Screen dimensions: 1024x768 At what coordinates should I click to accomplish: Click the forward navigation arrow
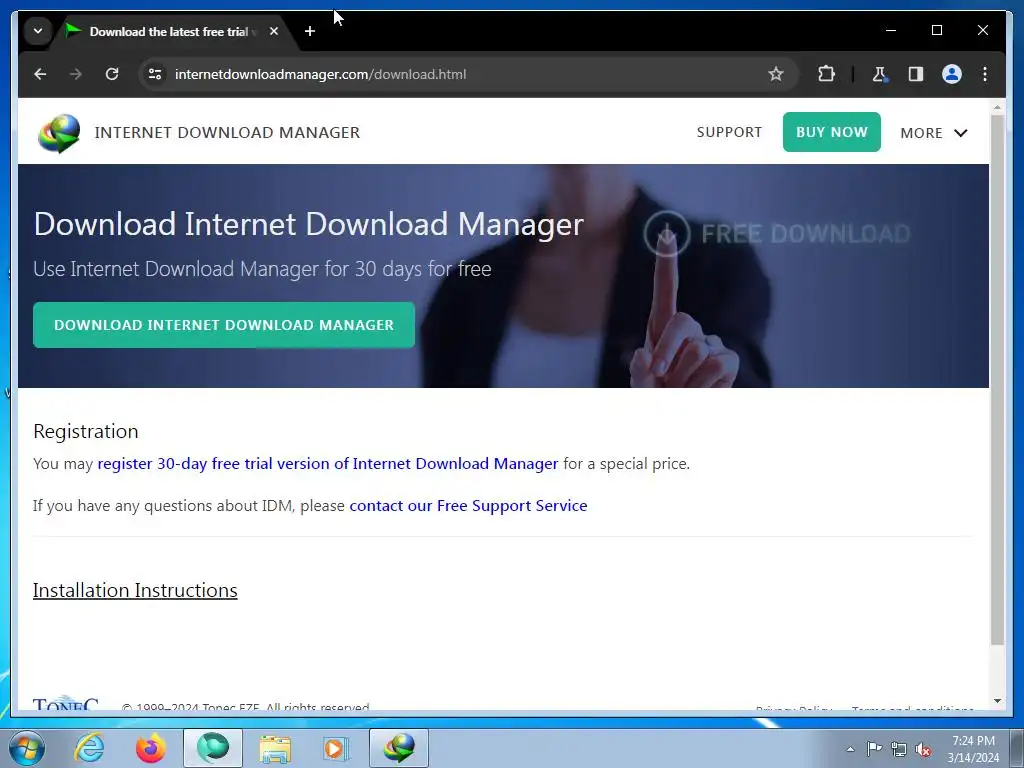tap(76, 74)
